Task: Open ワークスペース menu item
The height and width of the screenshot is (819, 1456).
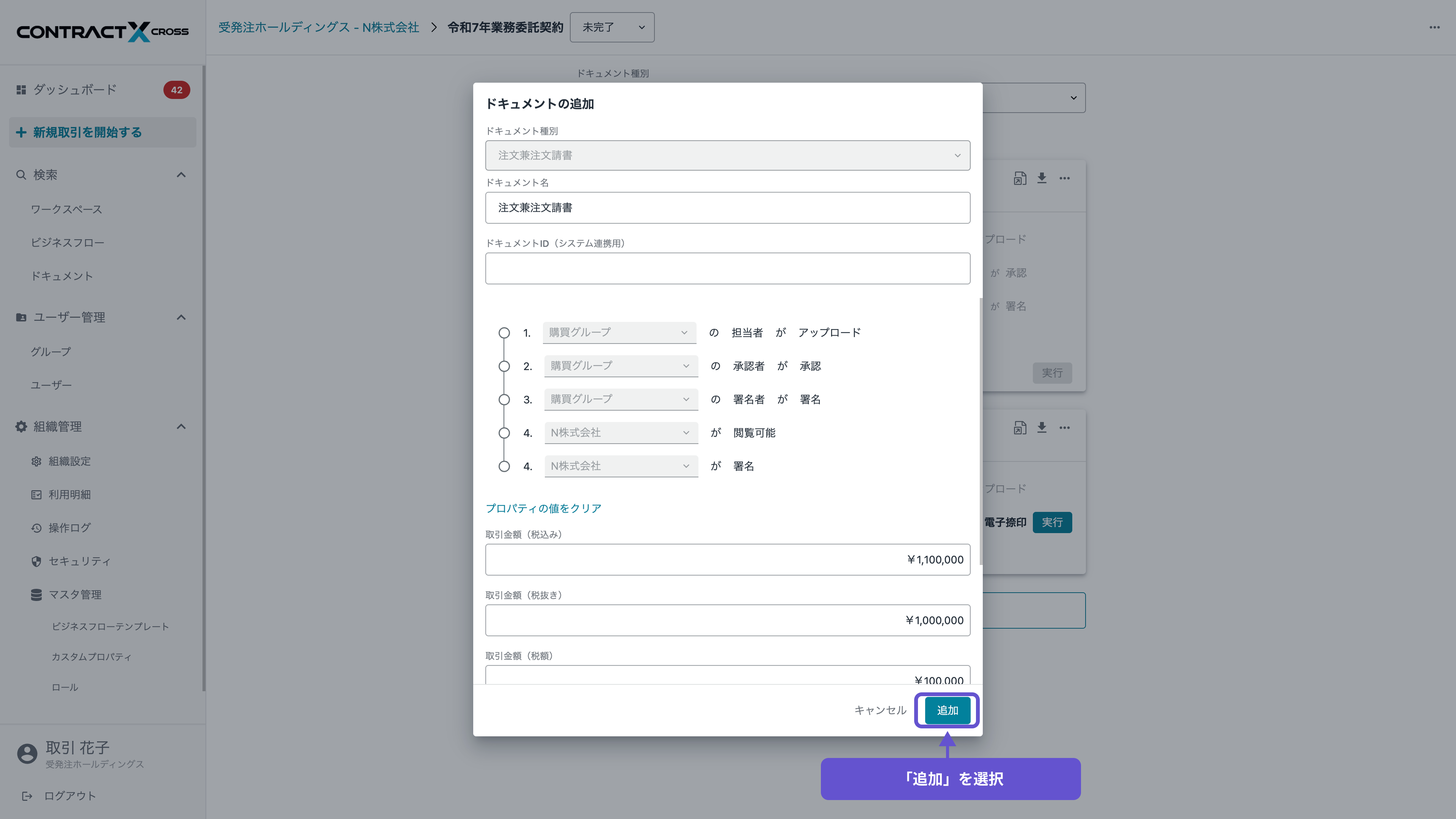Action: [66, 209]
